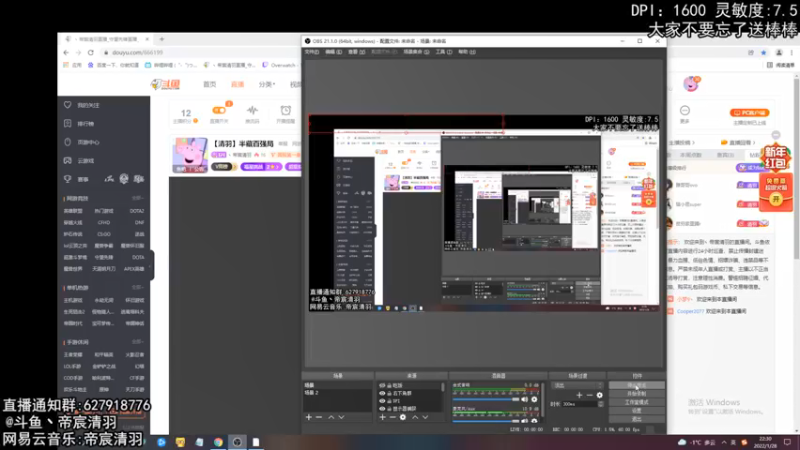
Task: Open the 更多 more options icon
Action: tap(685, 110)
